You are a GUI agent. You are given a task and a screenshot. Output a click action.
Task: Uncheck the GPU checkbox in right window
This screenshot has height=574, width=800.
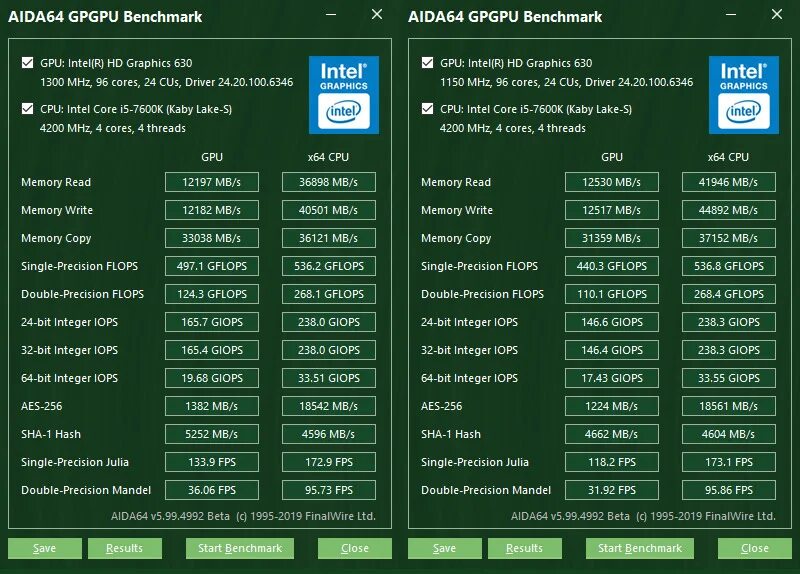pos(428,63)
